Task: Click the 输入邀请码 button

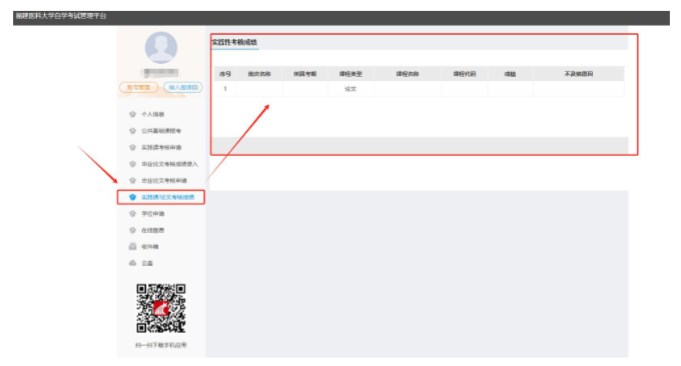Action: click(x=183, y=87)
